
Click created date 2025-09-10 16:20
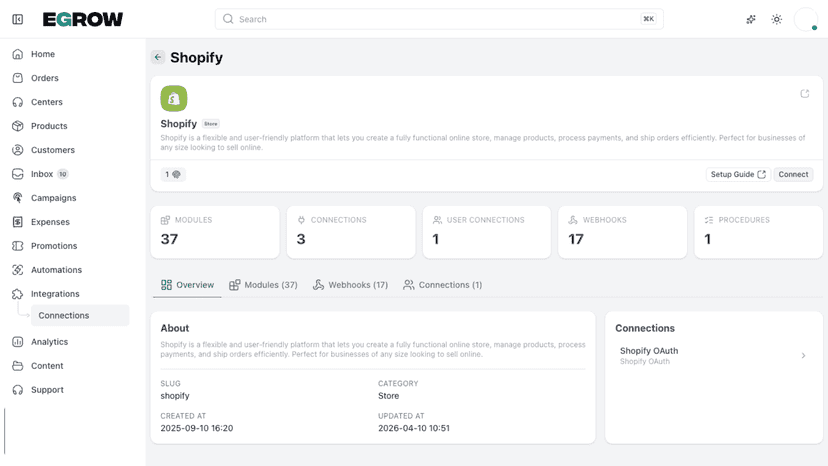pyautogui.click(x=196, y=428)
